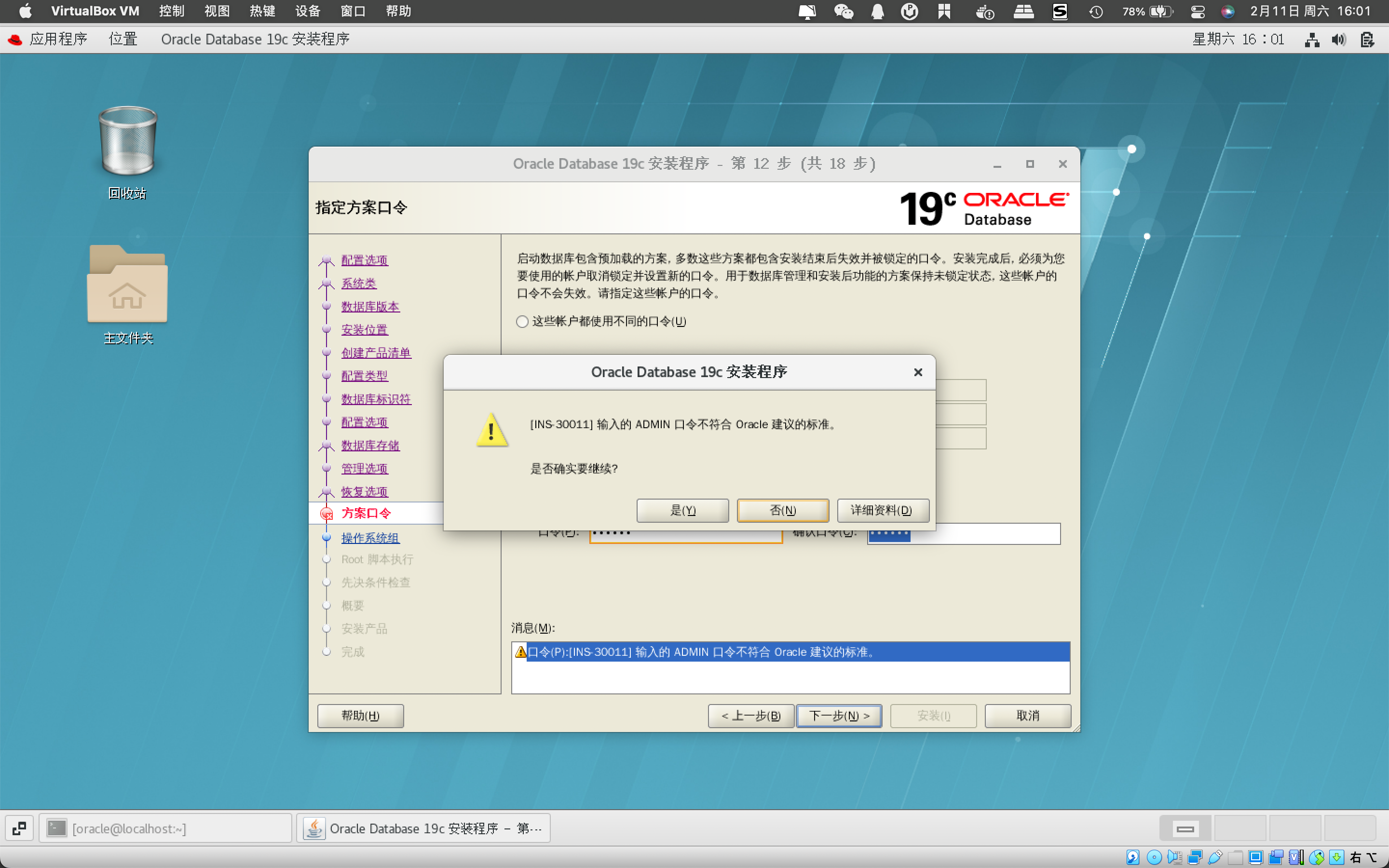Open Time Machine icon in the menu bar
The height and width of the screenshot is (868, 1389).
tap(1096, 11)
